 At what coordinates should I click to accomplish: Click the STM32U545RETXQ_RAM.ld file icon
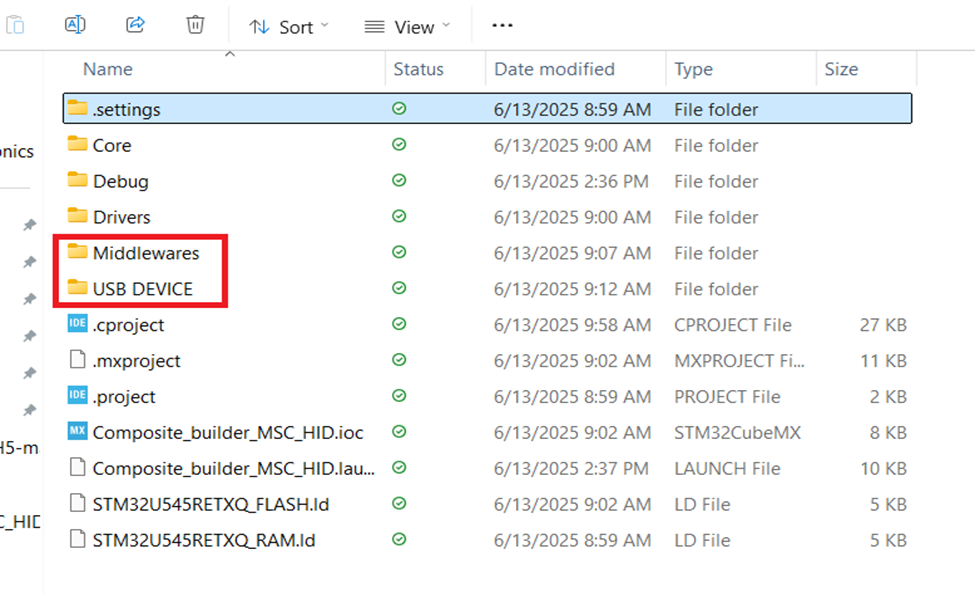[x=77, y=539]
